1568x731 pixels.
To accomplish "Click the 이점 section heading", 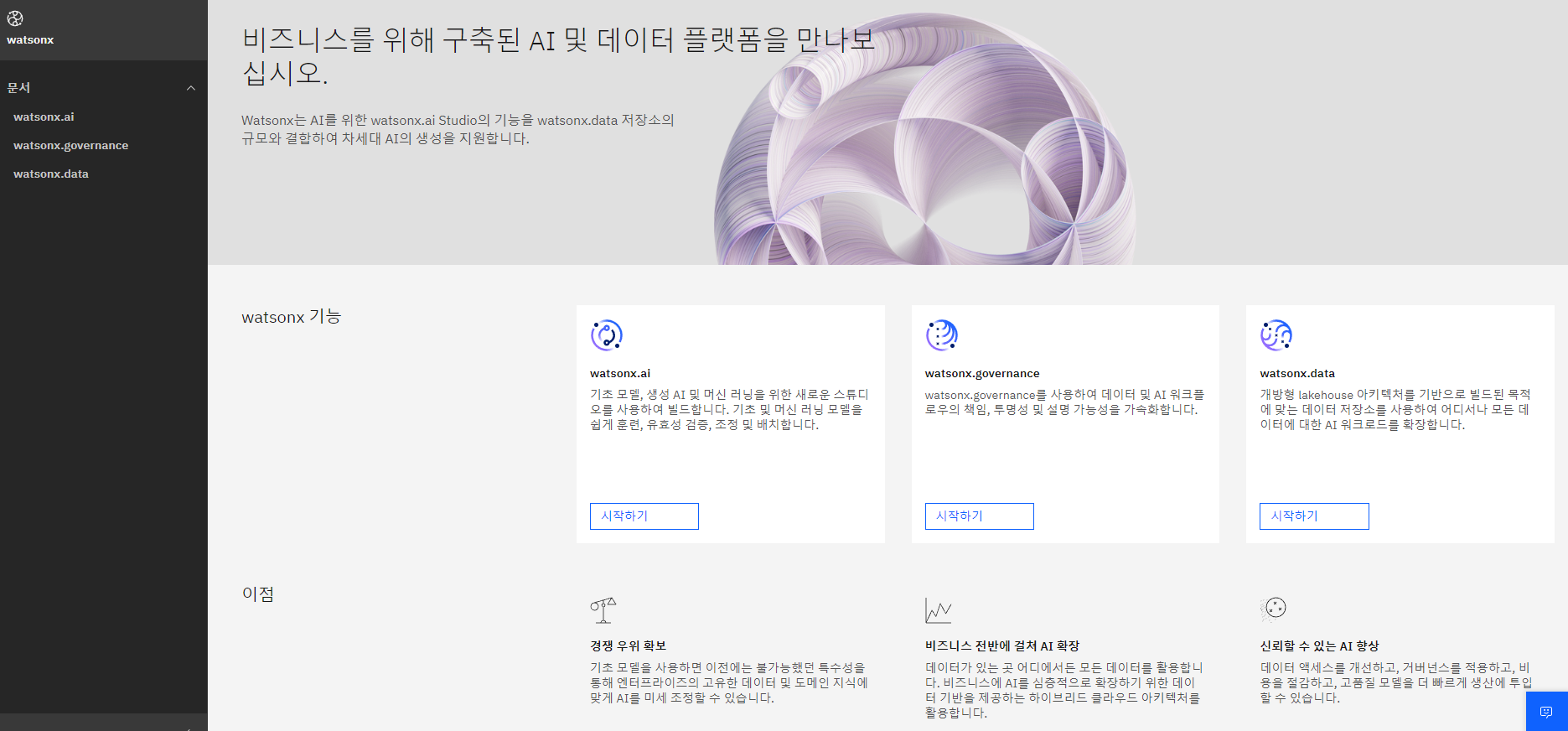I will pyautogui.click(x=258, y=594).
